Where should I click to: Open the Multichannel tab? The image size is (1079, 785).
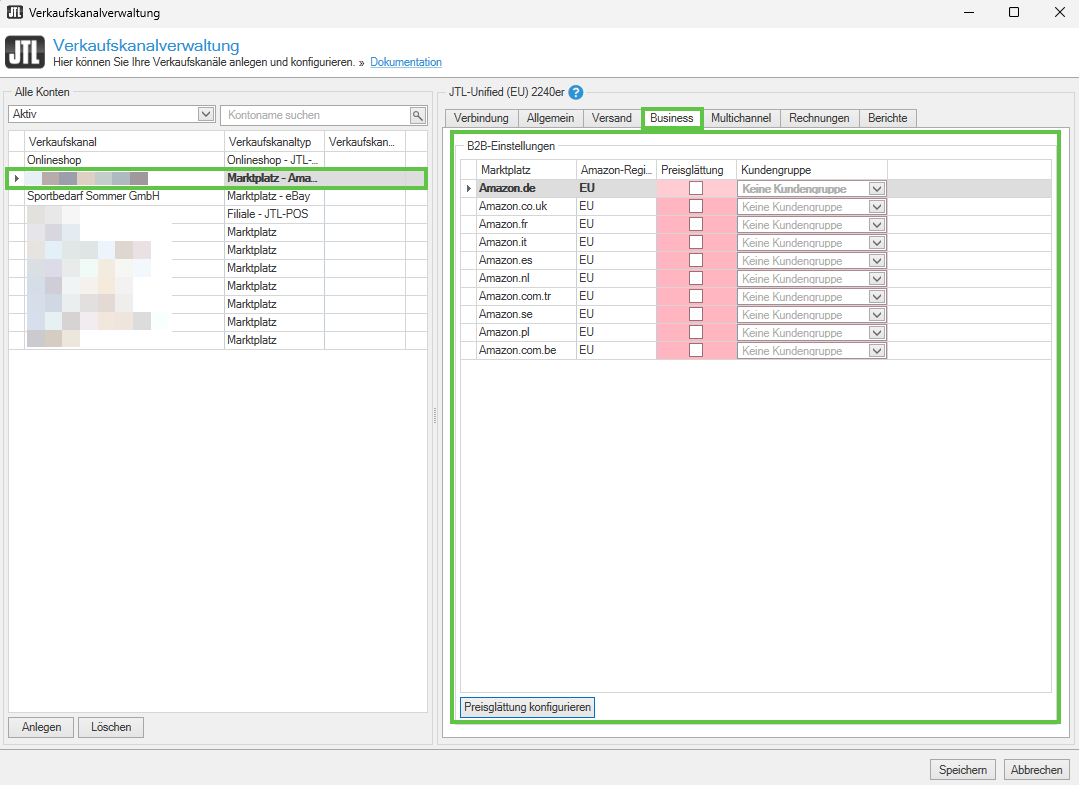(x=741, y=118)
